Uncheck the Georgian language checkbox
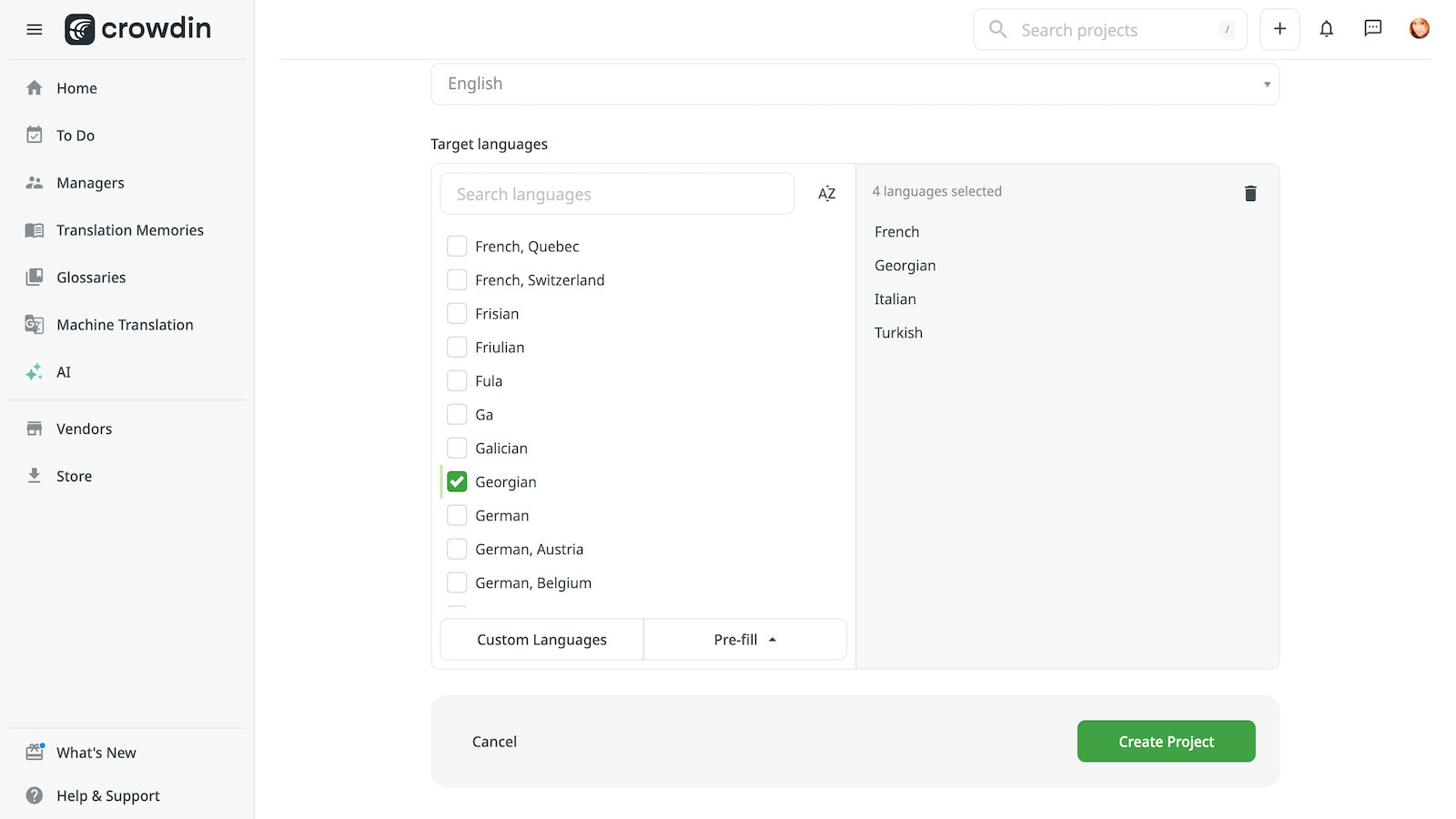Image resolution: width=1456 pixels, height=819 pixels. 457,481
